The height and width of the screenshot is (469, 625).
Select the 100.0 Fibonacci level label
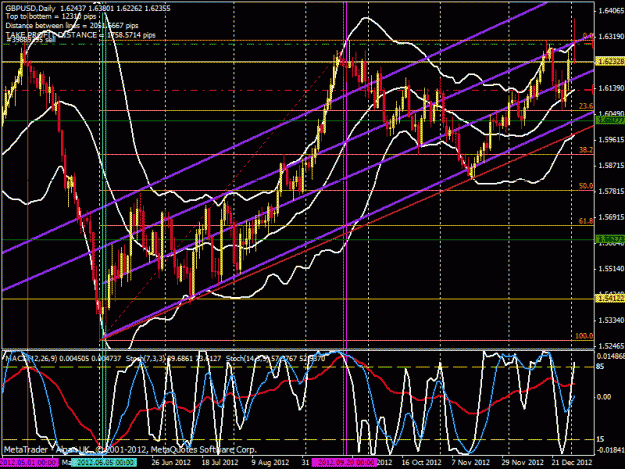[584, 336]
